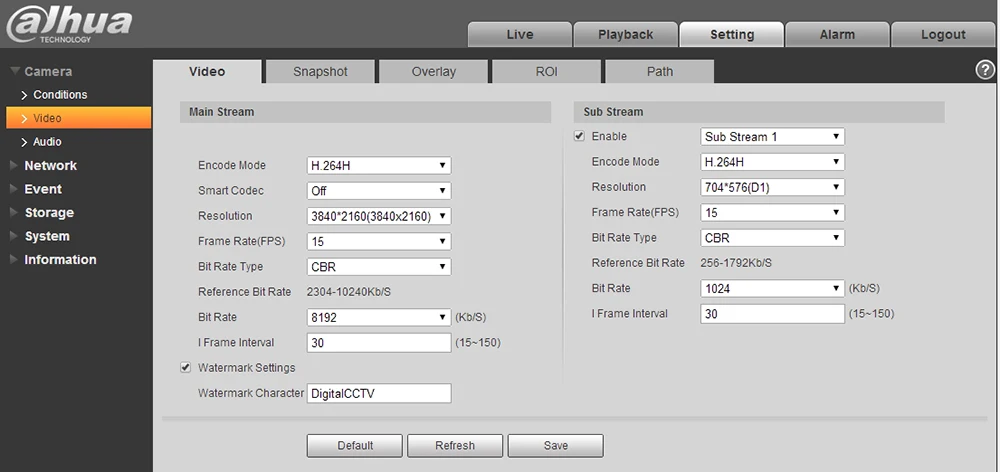Open the help question mark icon

985,70
